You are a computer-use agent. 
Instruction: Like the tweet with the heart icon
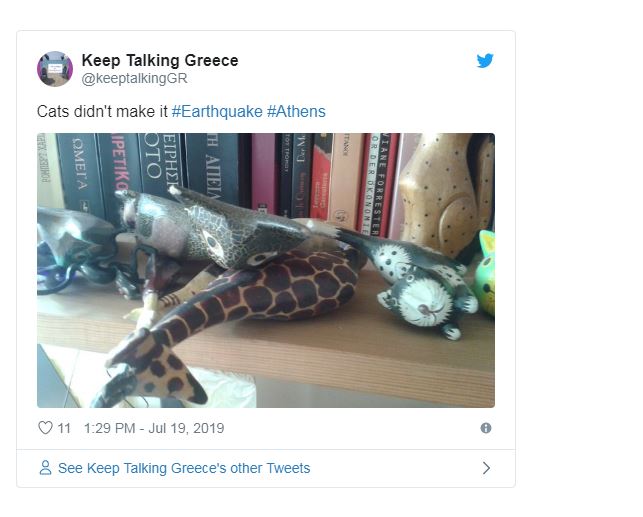tap(45, 428)
